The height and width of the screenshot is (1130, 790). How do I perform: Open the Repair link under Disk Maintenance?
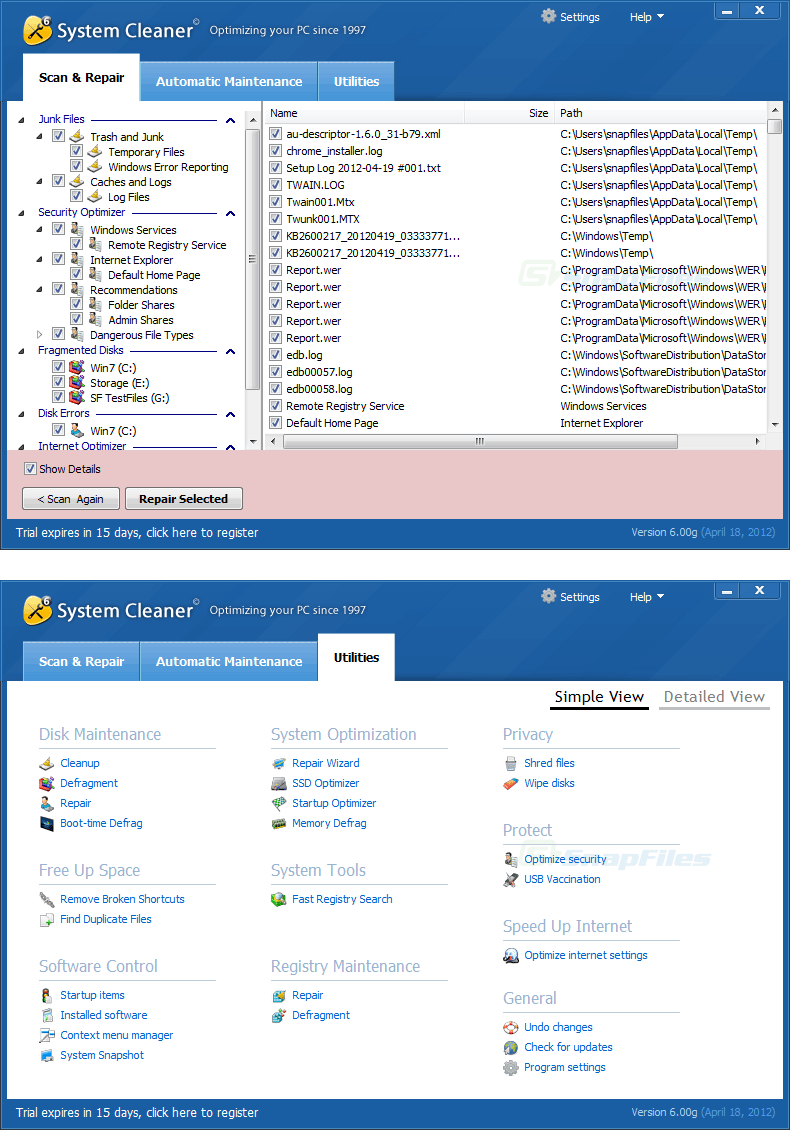(x=75, y=803)
